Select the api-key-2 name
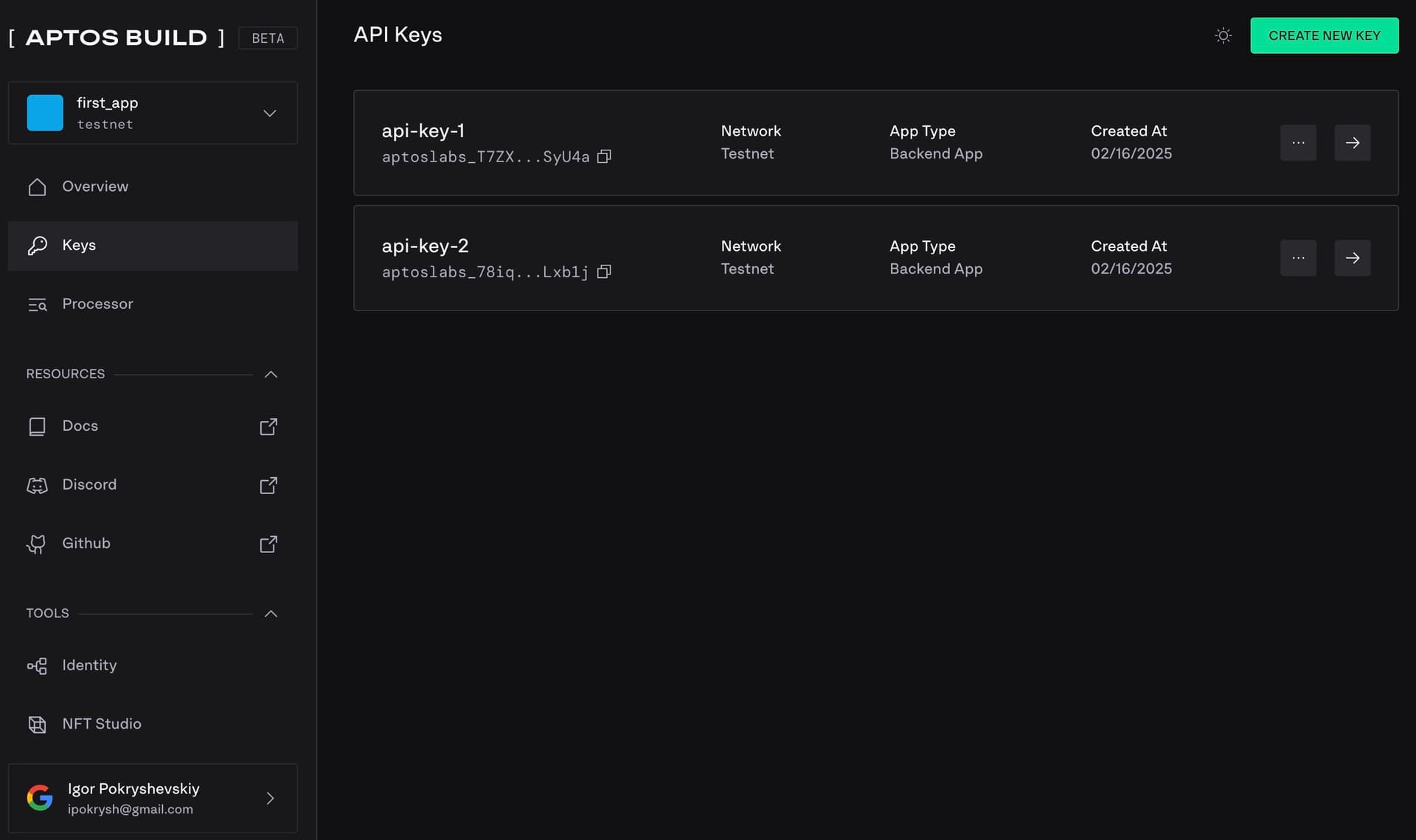Image resolution: width=1416 pixels, height=840 pixels. (x=425, y=246)
